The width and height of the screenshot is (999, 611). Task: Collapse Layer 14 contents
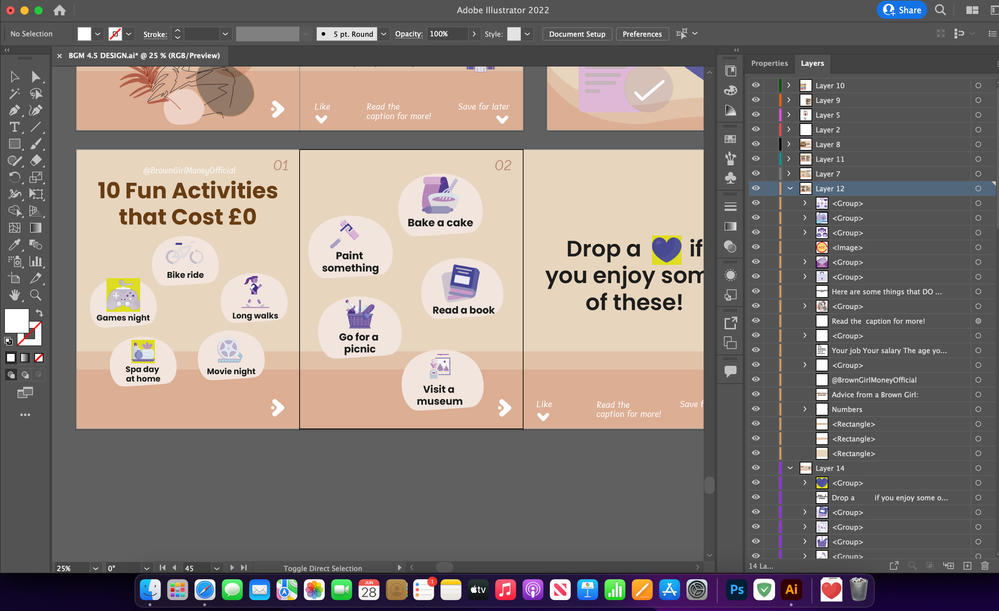tap(790, 468)
